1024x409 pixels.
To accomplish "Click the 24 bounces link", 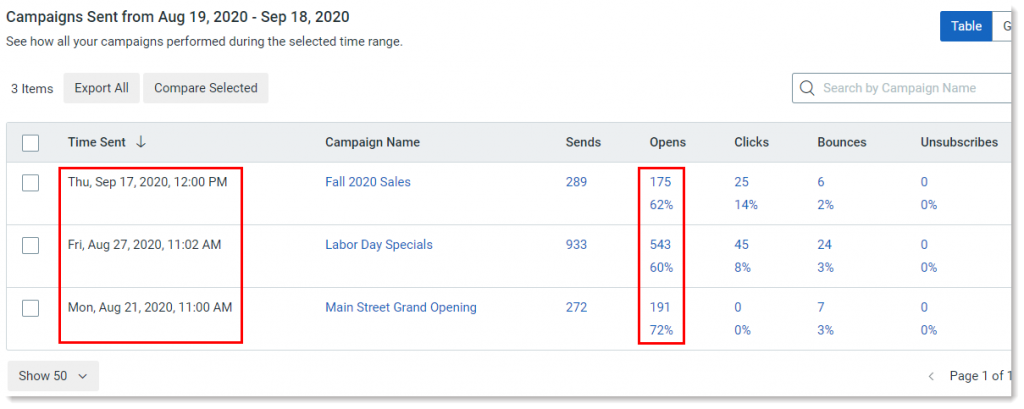I will pos(824,245).
